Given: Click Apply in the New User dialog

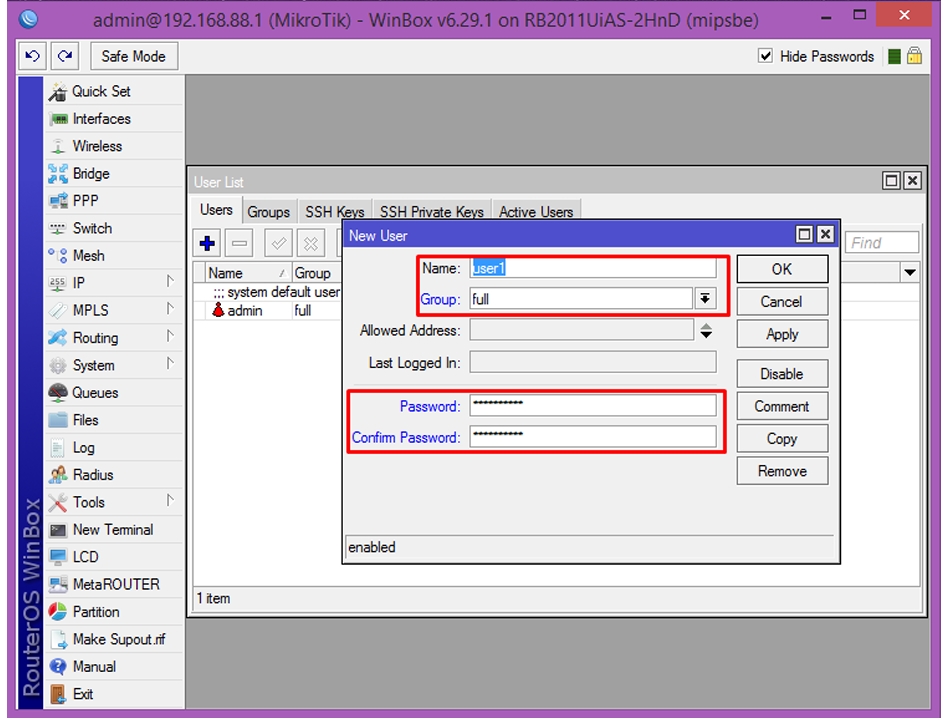Looking at the screenshot, I should [x=782, y=334].
